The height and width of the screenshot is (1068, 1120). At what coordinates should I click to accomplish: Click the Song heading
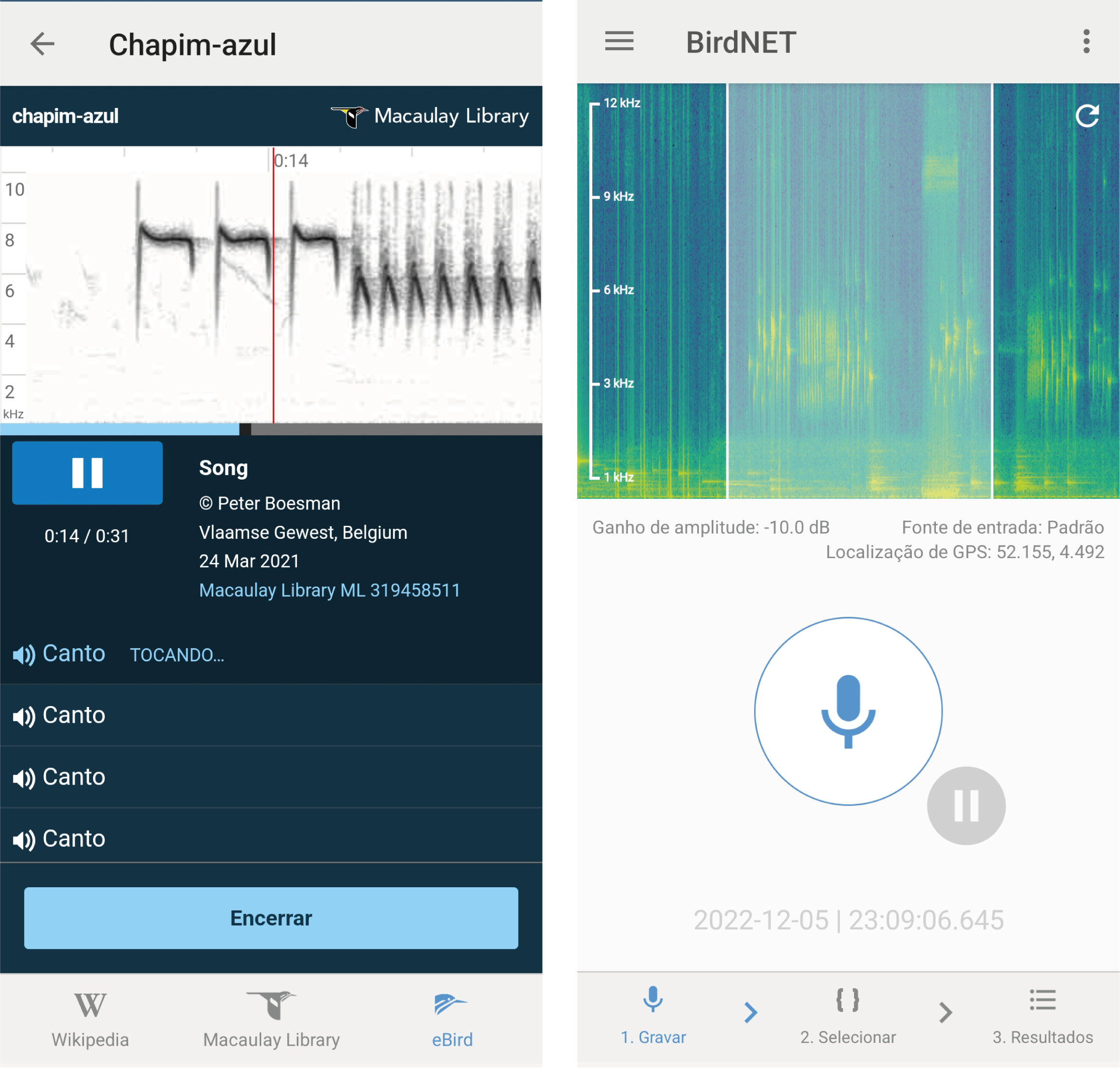pyautogui.click(x=223, y=468)
